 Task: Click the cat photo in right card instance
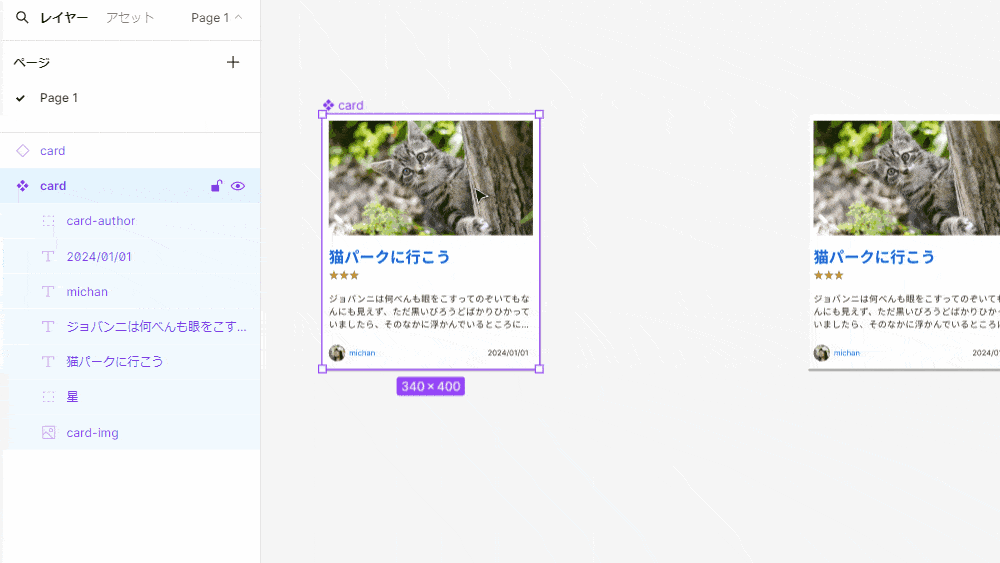click(906, 178)
